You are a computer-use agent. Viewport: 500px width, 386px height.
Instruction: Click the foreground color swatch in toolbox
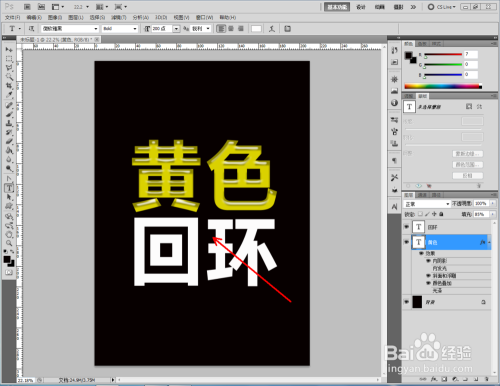[7, 259]
